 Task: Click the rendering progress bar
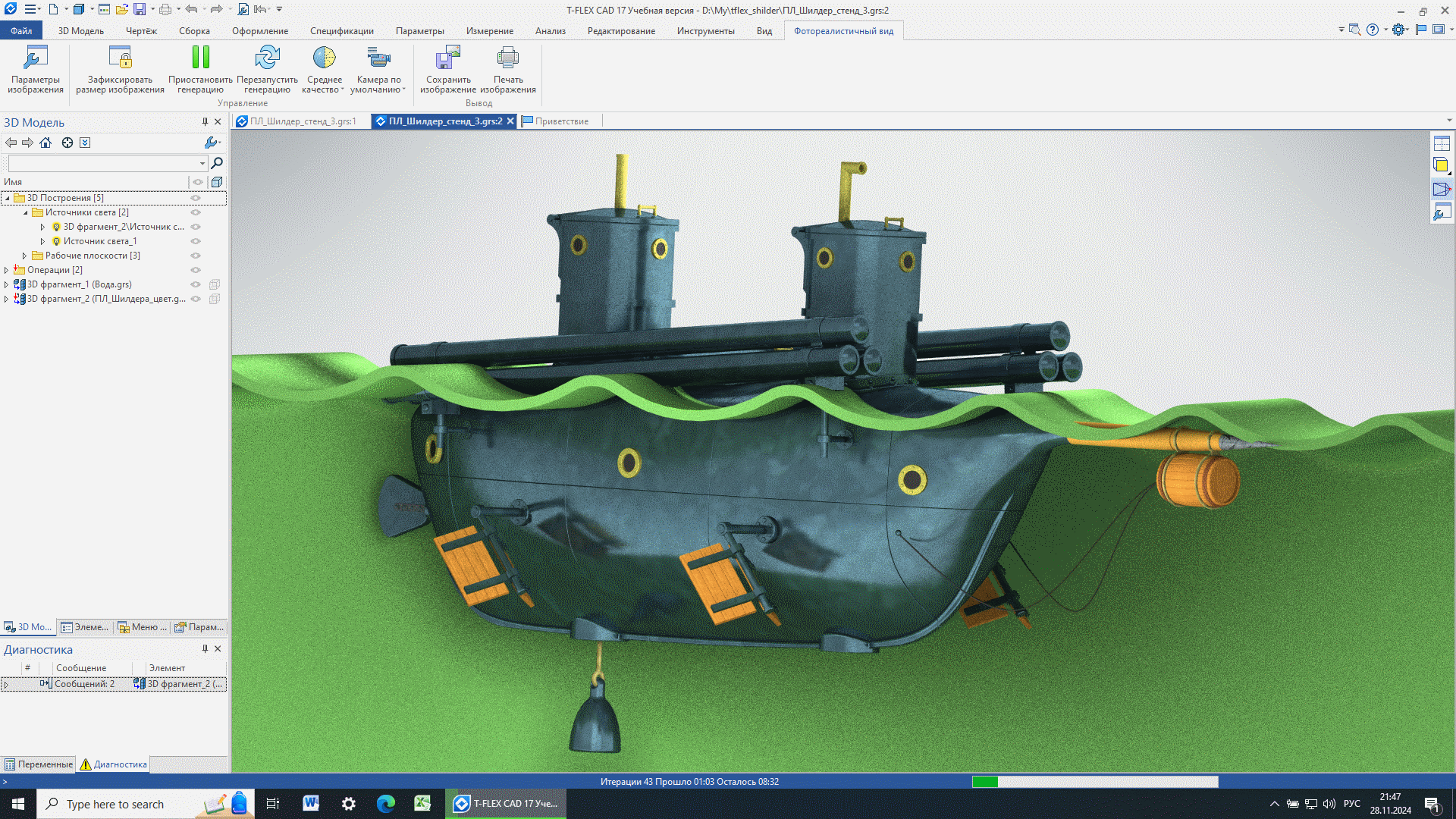(x=1095, y=782)
